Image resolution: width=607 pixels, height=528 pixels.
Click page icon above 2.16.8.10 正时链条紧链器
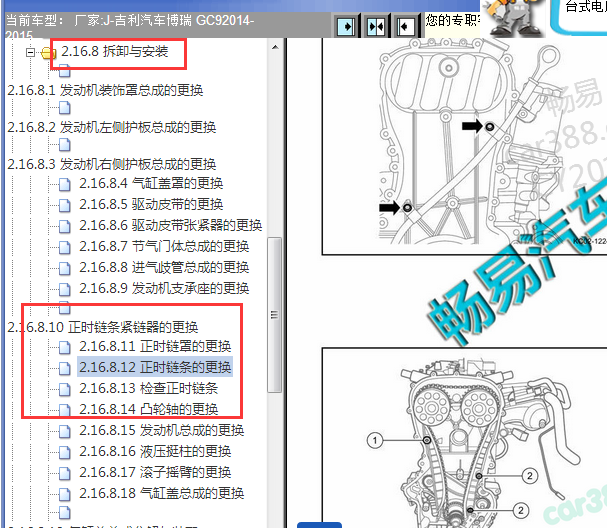point(65,308)
